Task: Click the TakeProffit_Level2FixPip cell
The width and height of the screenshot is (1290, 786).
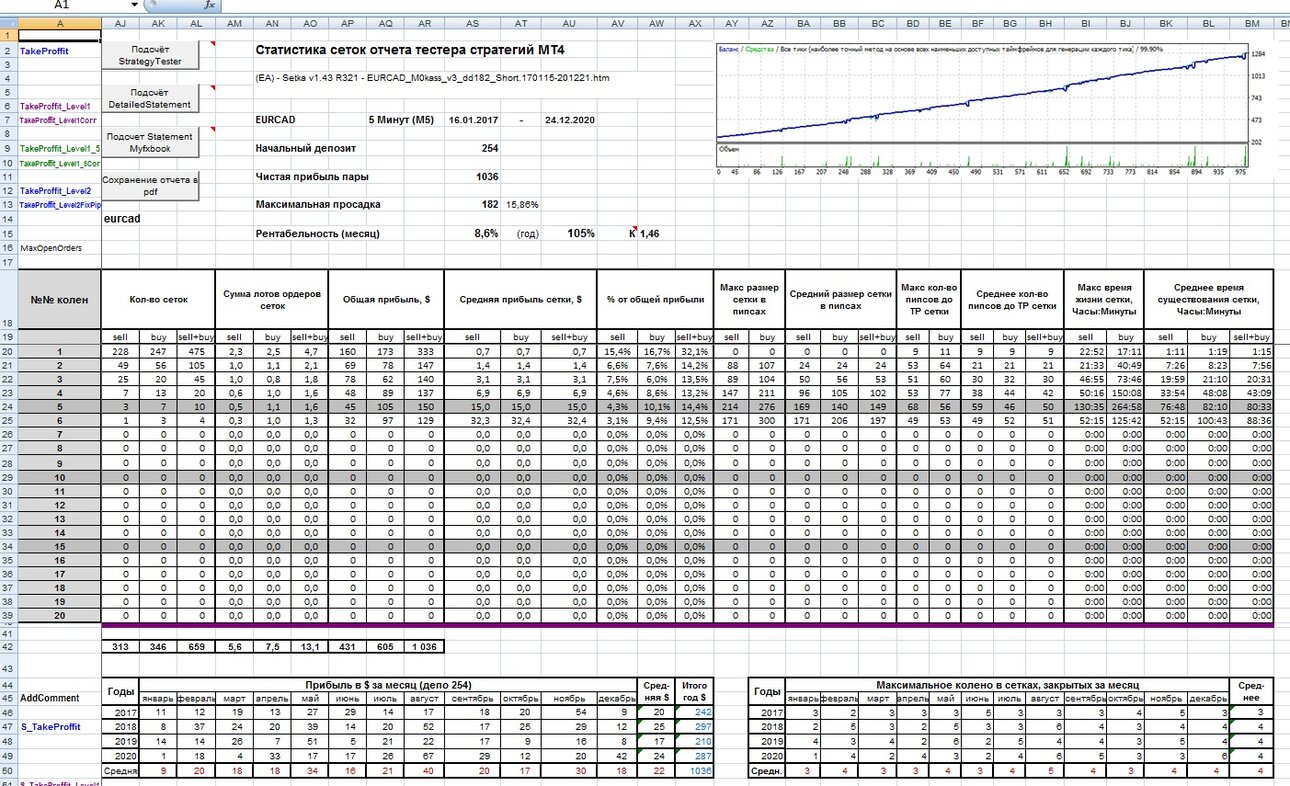Action: pyautogui.click(x=60, y=205)
